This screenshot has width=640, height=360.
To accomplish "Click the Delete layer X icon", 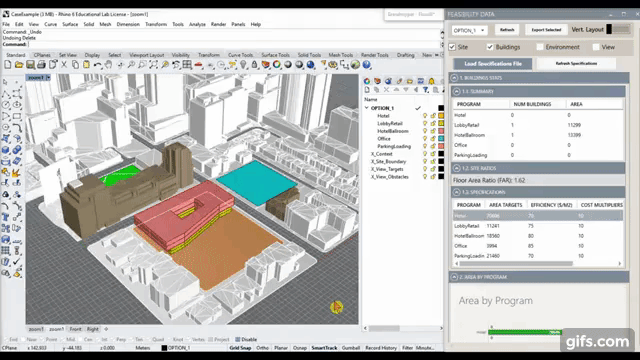I will 386,90.
